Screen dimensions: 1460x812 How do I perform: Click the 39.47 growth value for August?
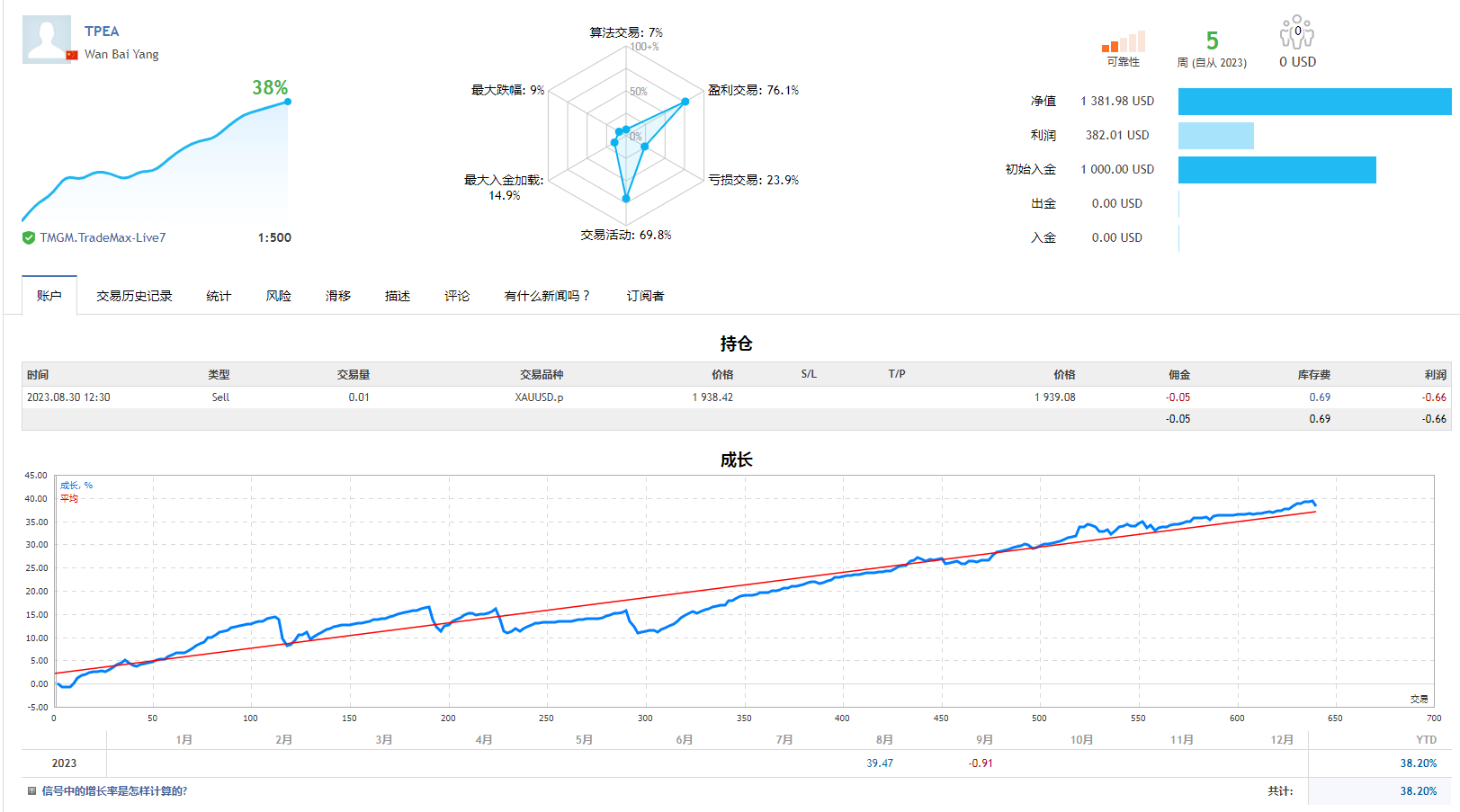(879, 762)
